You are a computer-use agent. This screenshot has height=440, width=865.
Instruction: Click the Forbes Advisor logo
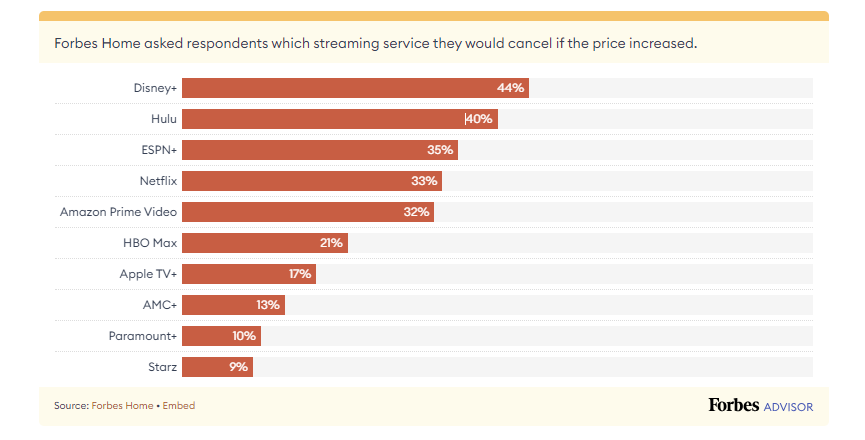[760, 406]
